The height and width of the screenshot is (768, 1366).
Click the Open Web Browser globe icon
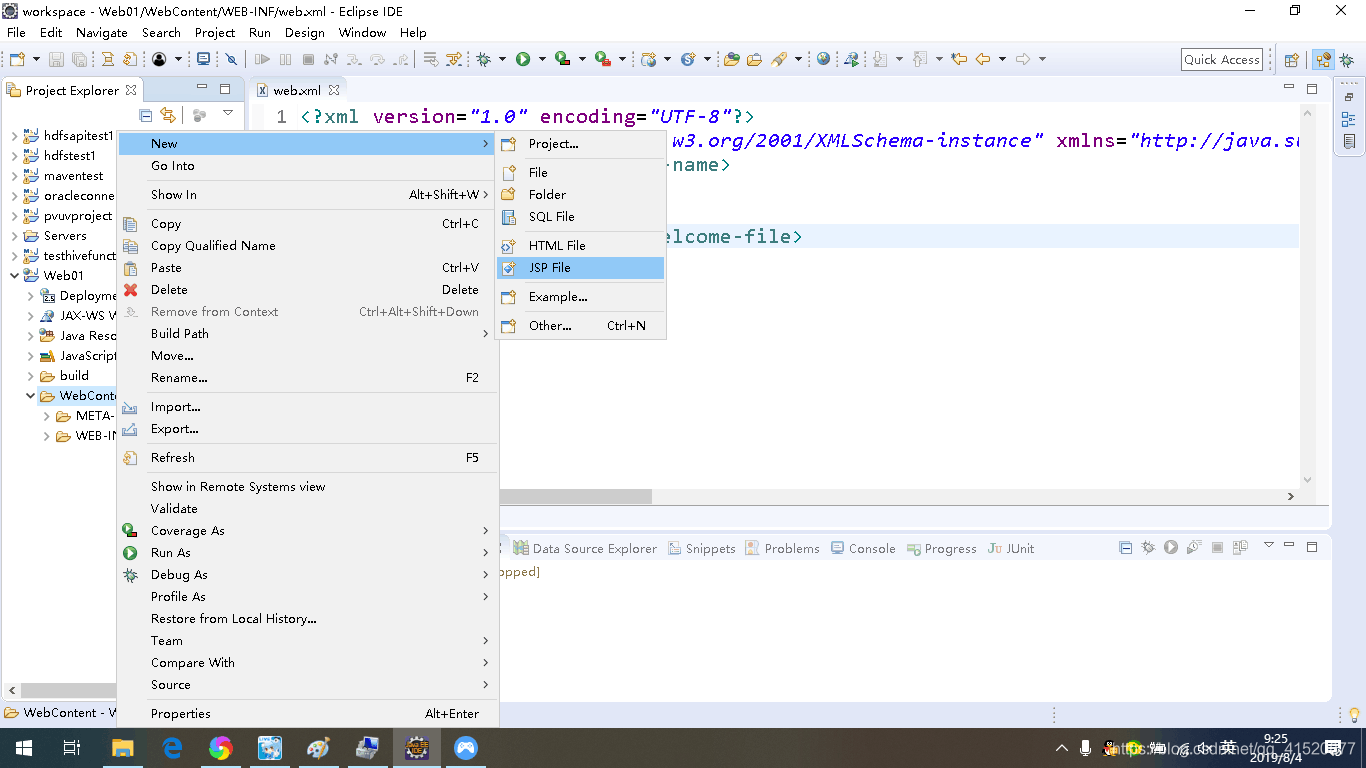click(823, 59)
